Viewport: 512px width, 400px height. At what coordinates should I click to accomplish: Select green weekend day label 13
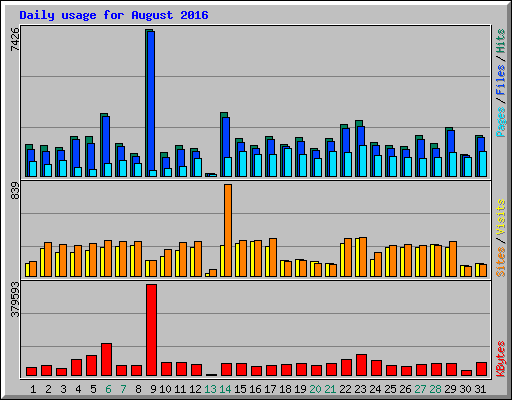(x=210, y=389)
